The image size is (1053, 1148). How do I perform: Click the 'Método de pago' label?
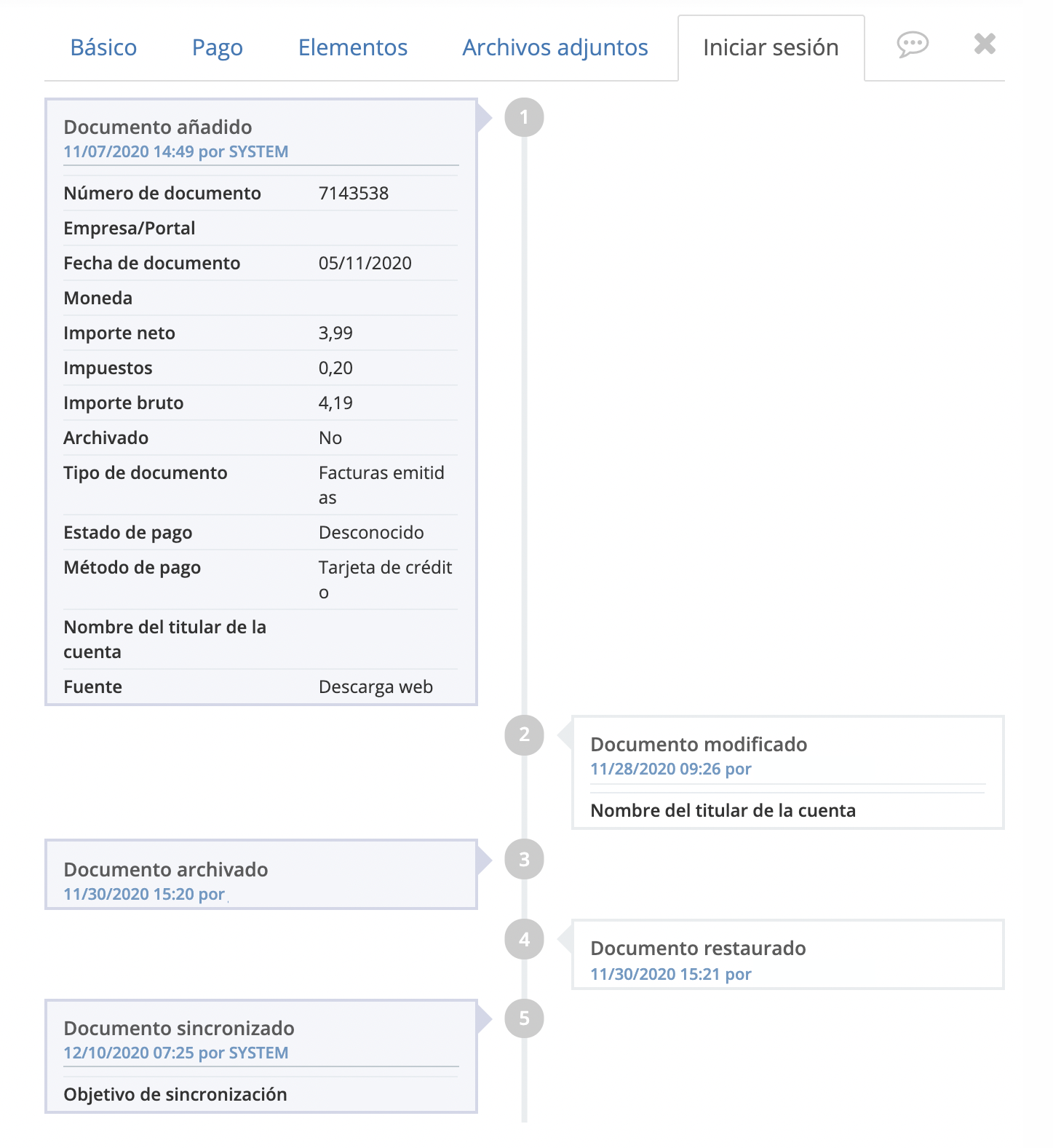coord(132,568)
